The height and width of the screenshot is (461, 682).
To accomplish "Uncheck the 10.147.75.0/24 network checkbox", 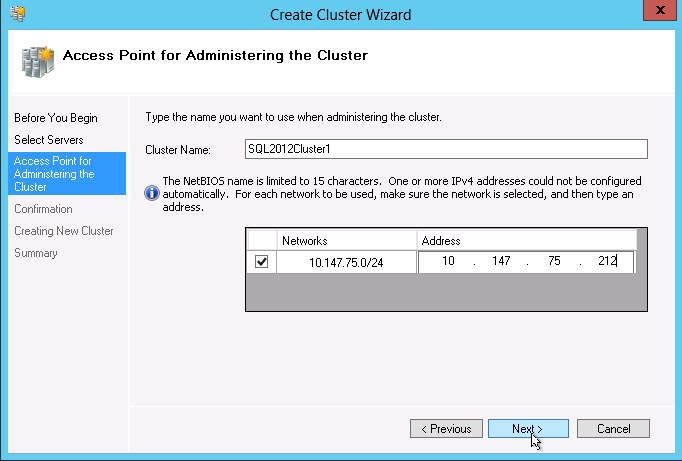I will 262,262.
